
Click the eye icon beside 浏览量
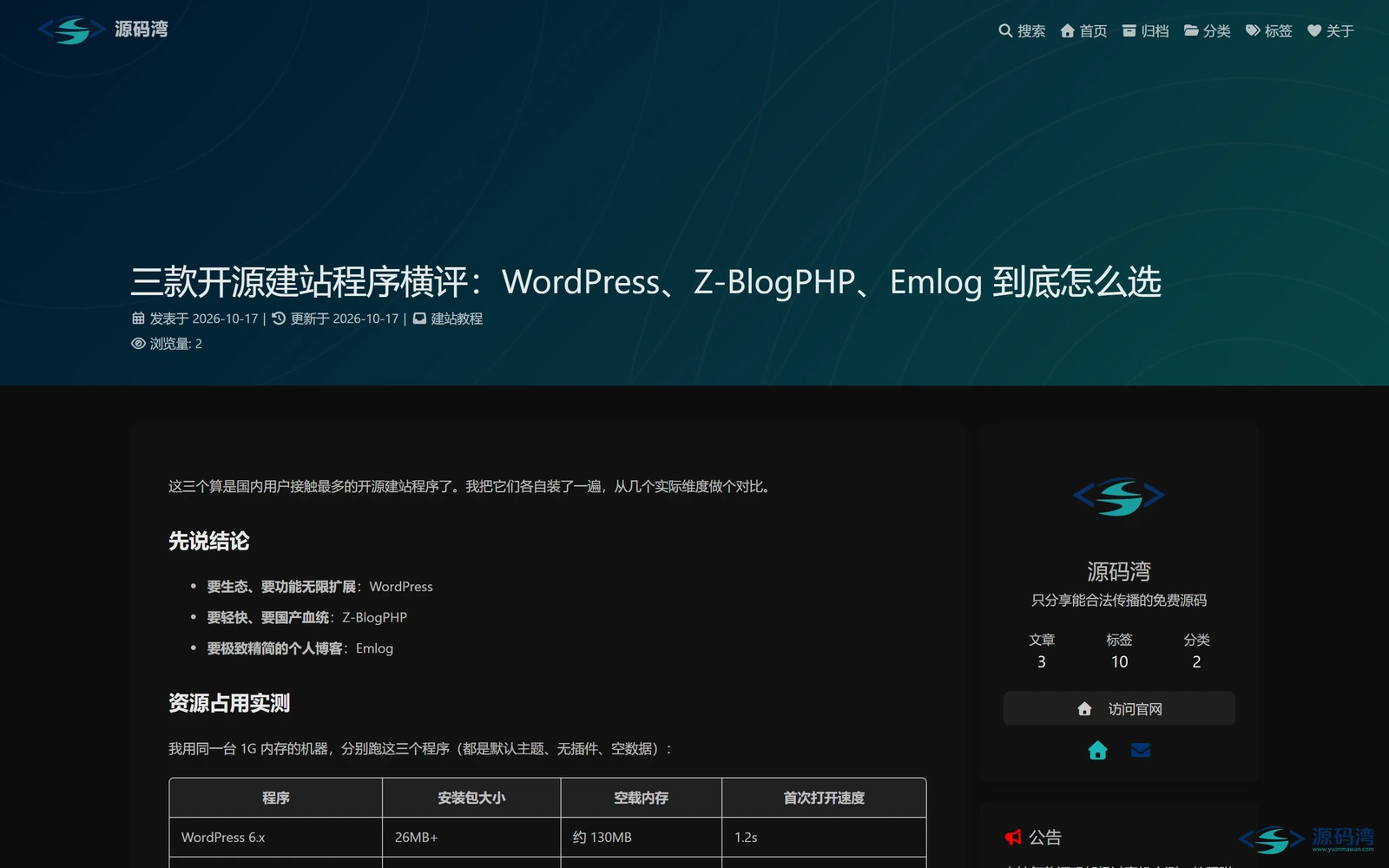click(x=138, y=344)
